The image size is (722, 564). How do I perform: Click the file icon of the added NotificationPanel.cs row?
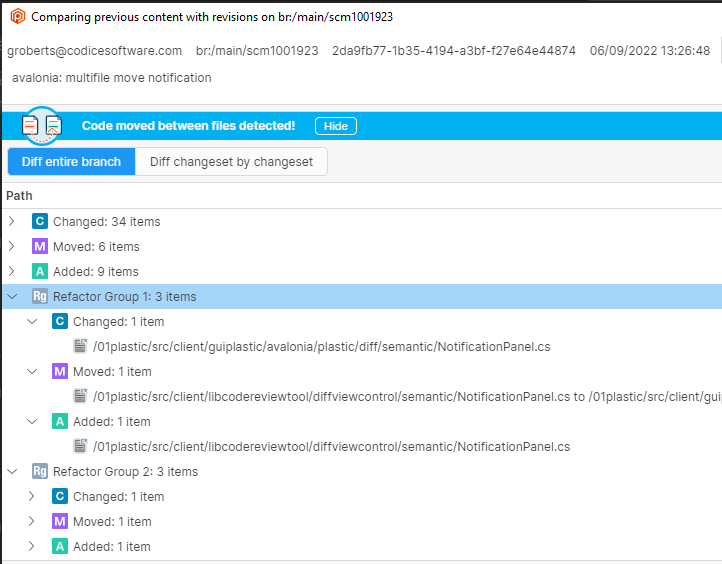pyautogui.click(x=81, y=446)
